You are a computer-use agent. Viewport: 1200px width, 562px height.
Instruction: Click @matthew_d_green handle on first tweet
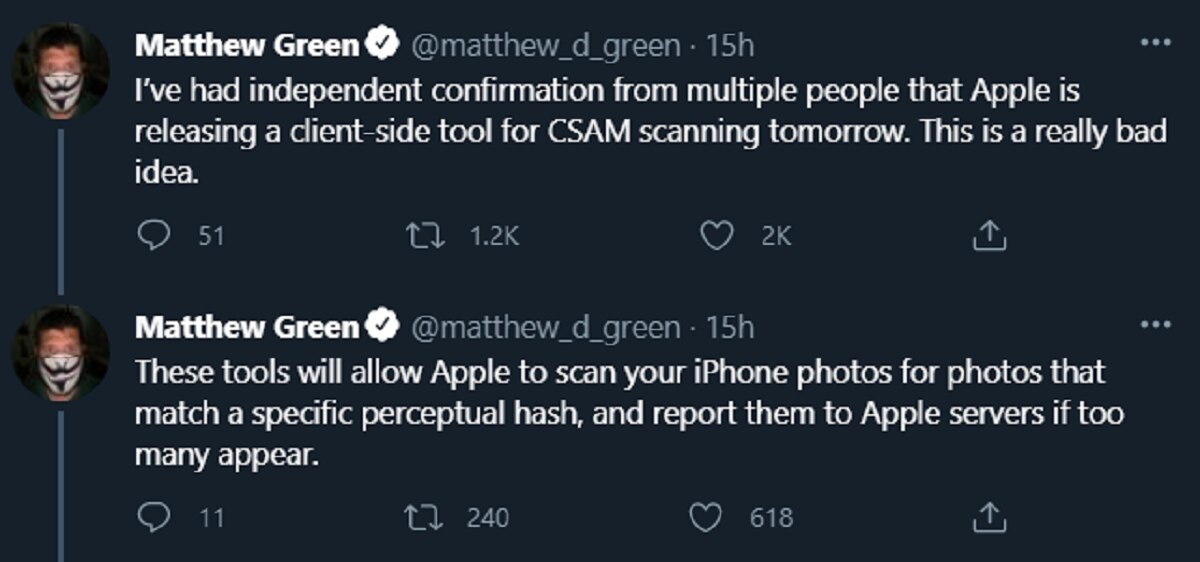(546, 45)
